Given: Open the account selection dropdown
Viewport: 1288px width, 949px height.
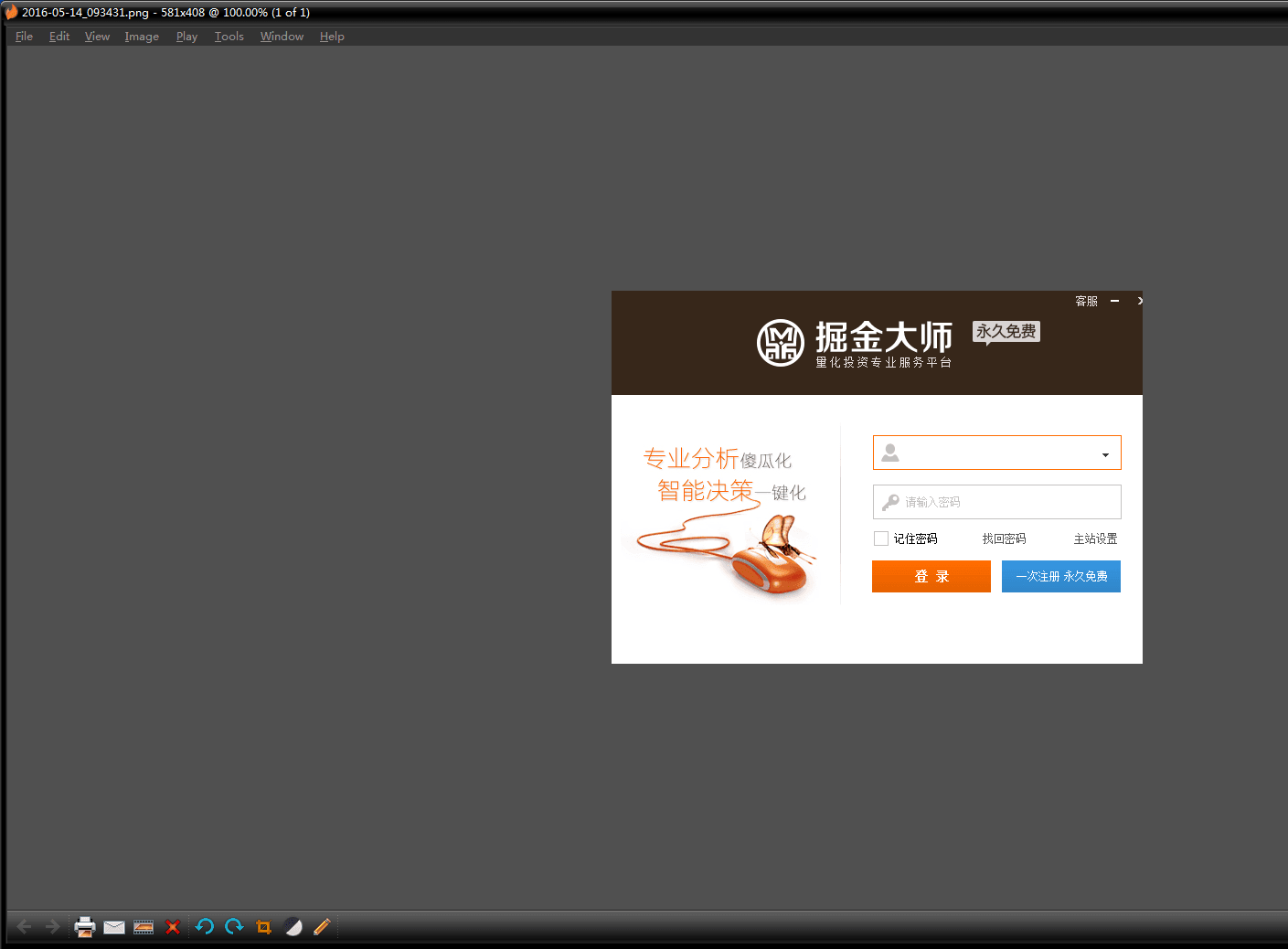Looking at the screenshot, I should (1105, 453).
